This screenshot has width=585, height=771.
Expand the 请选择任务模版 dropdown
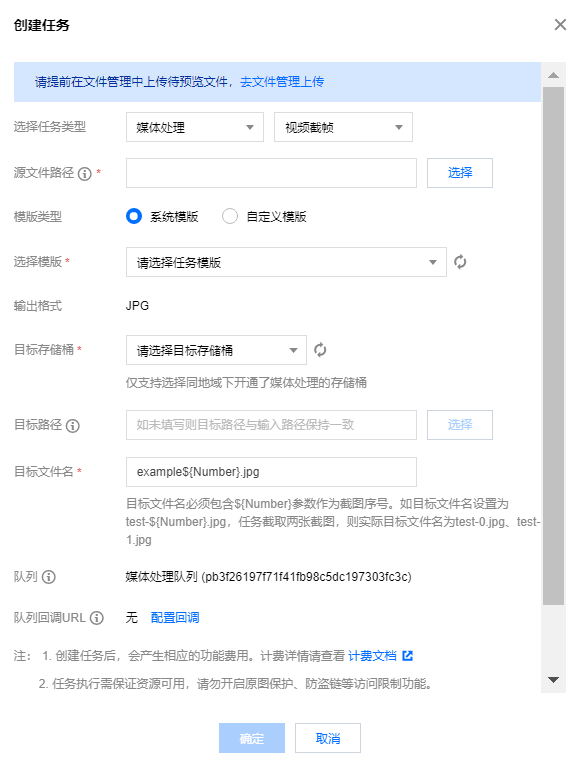(286, 262)
